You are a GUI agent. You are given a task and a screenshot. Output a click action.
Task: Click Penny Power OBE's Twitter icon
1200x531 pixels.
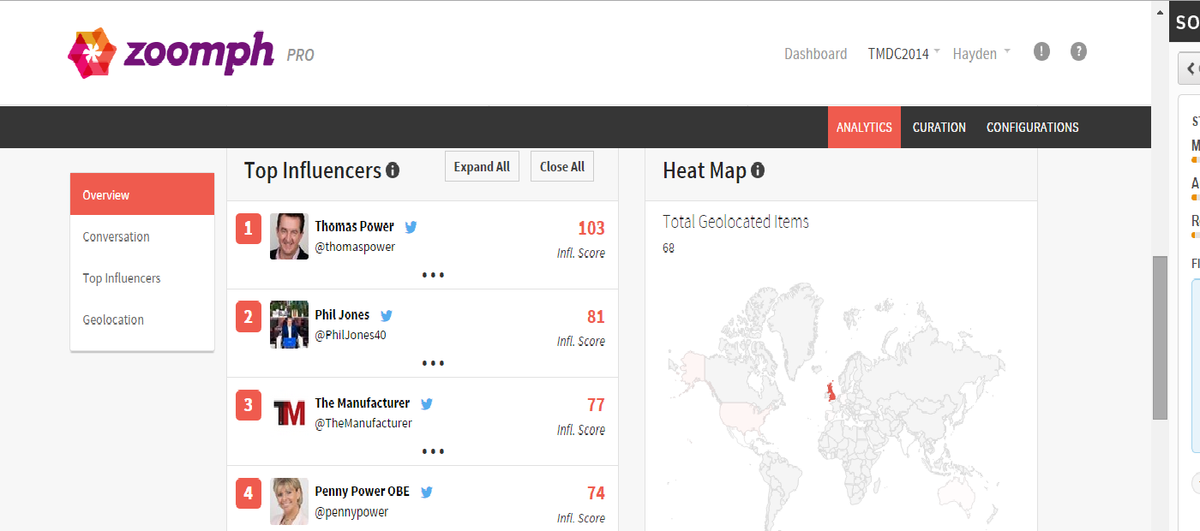pos(426,492)
